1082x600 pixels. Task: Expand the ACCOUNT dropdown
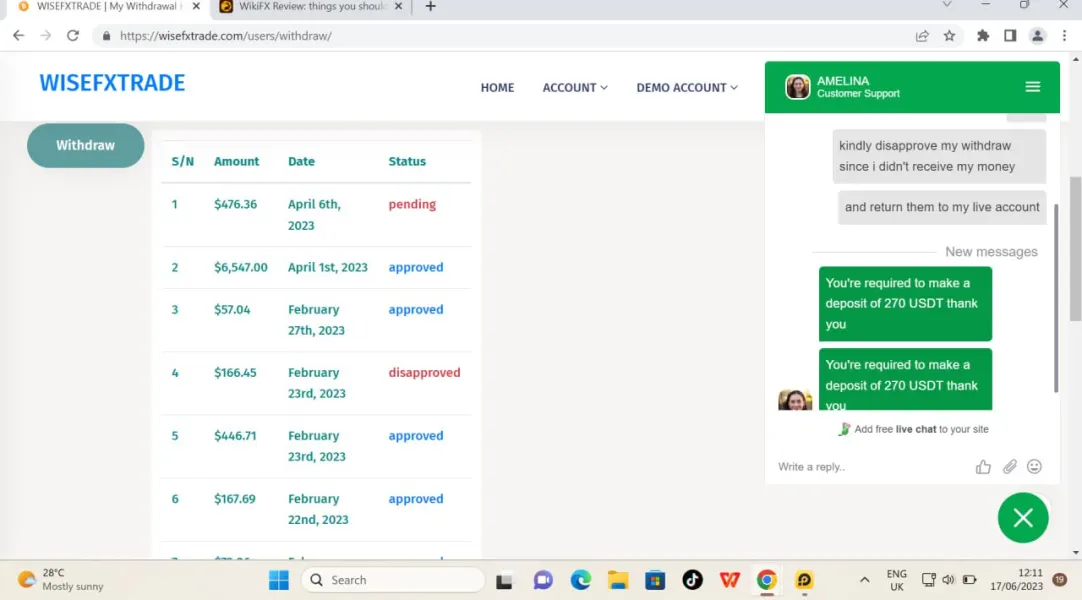click(575, 88)
